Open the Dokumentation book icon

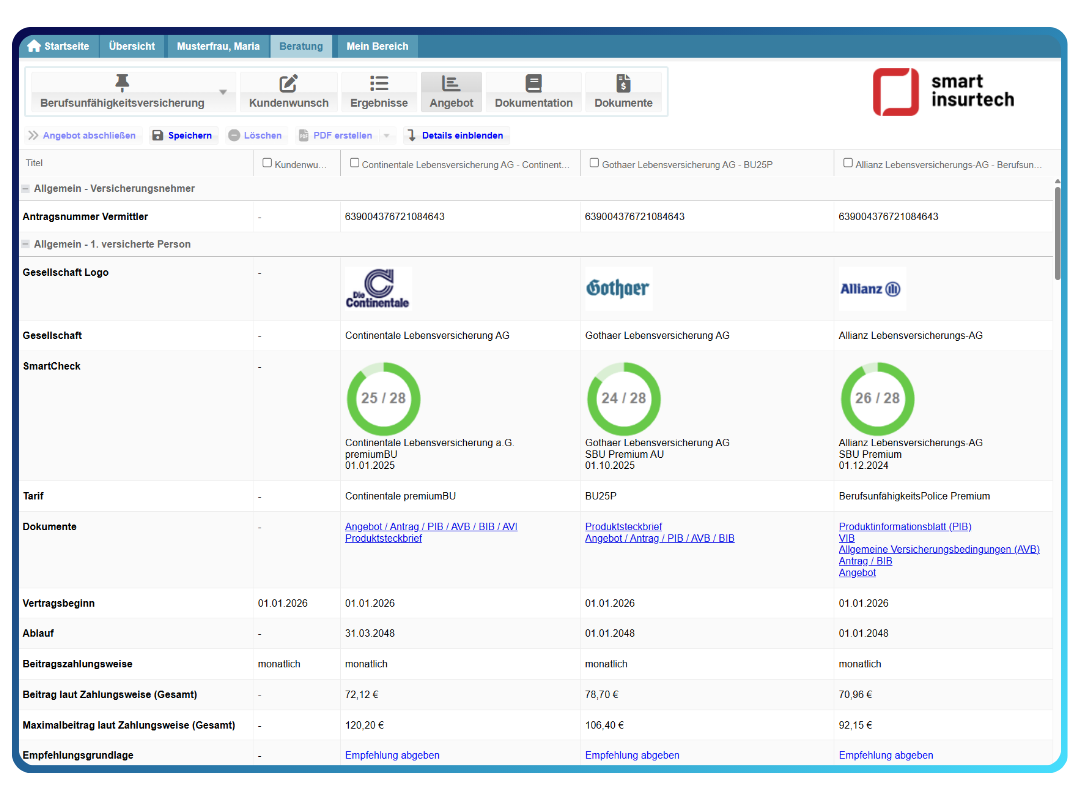(x=533, y=84)
